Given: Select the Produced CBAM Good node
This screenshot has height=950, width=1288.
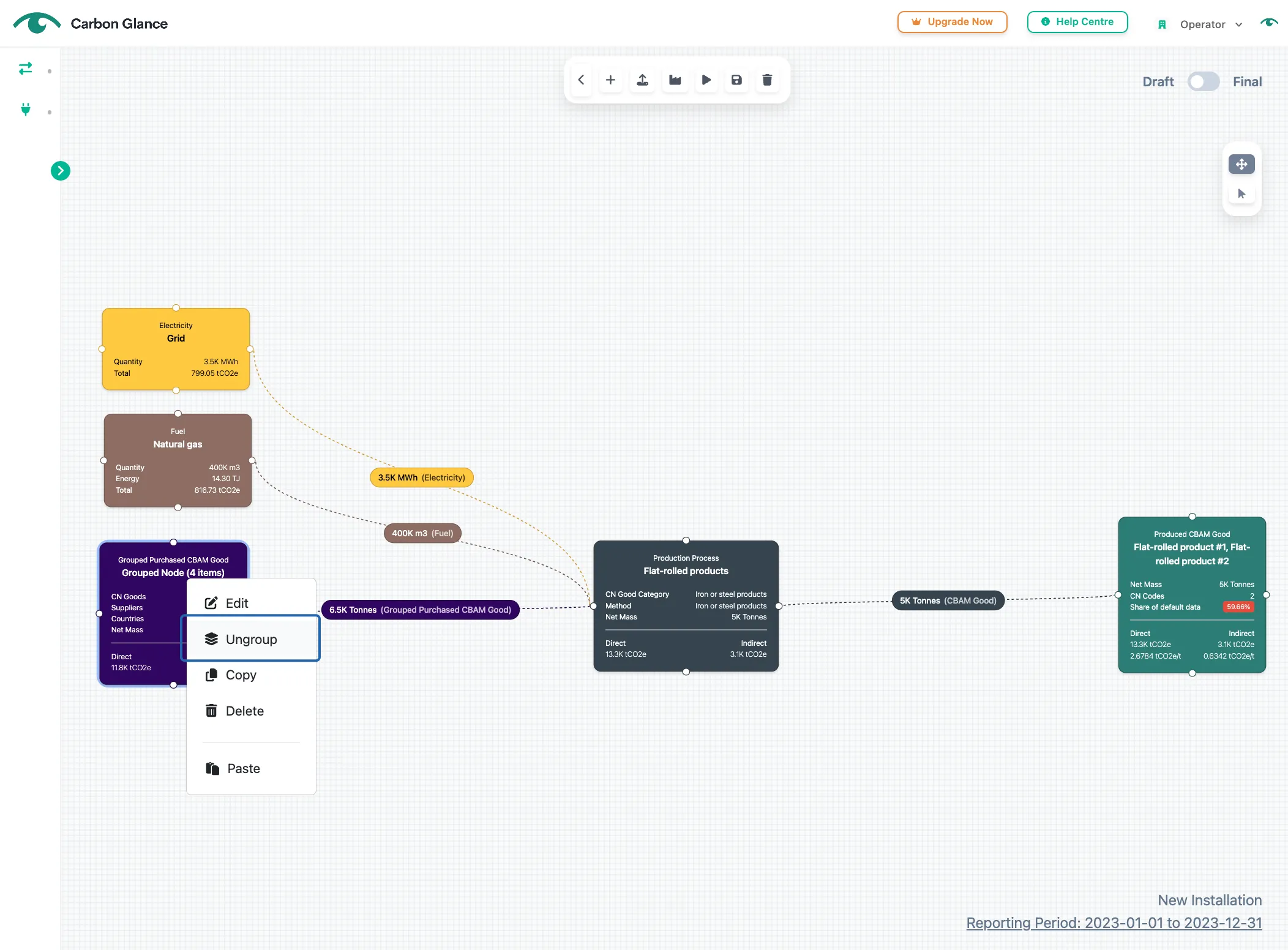Looking at the screenshot, I should click(1192, 595).
